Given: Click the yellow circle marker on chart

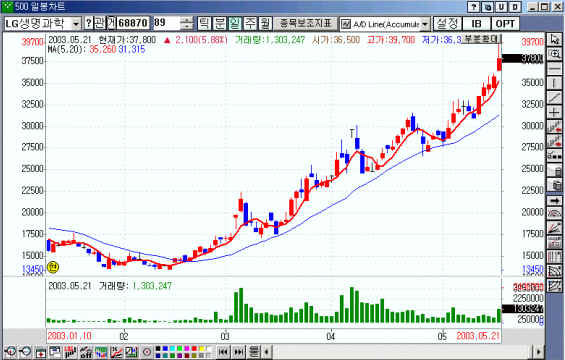Looking at the screenshot, I should click(53, 267).
